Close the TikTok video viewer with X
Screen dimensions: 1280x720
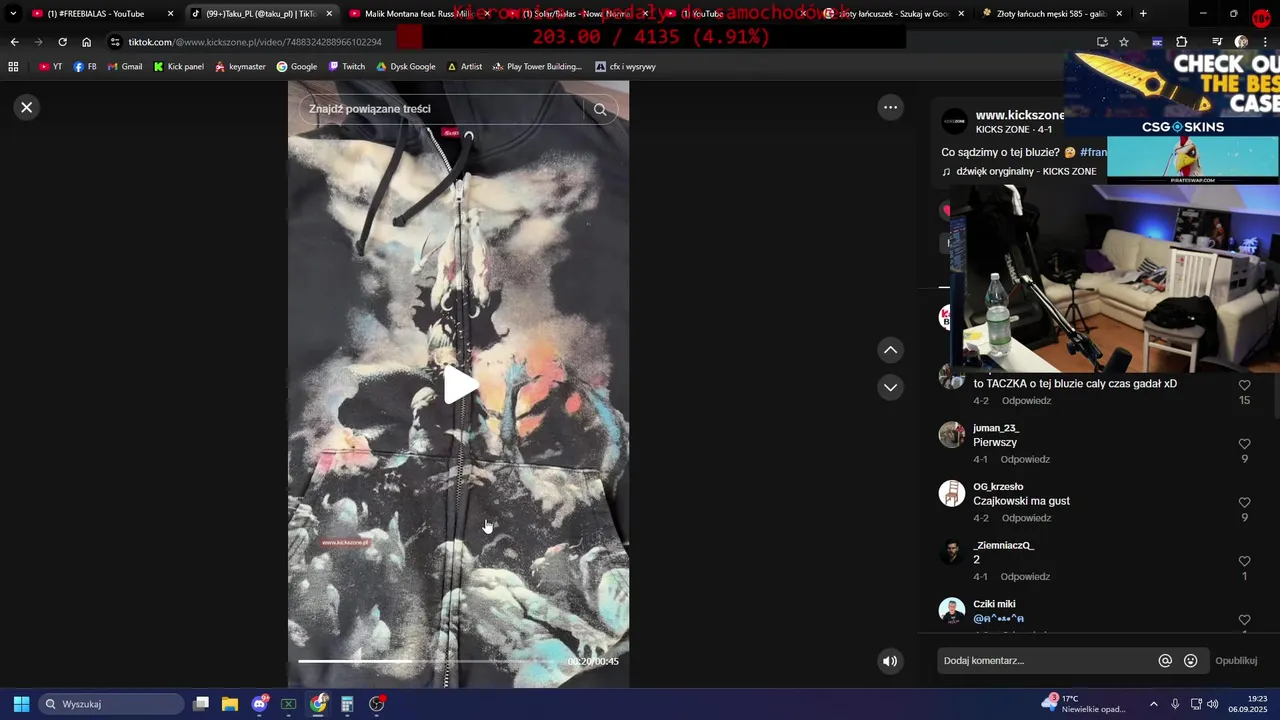[x=27, y=107]
